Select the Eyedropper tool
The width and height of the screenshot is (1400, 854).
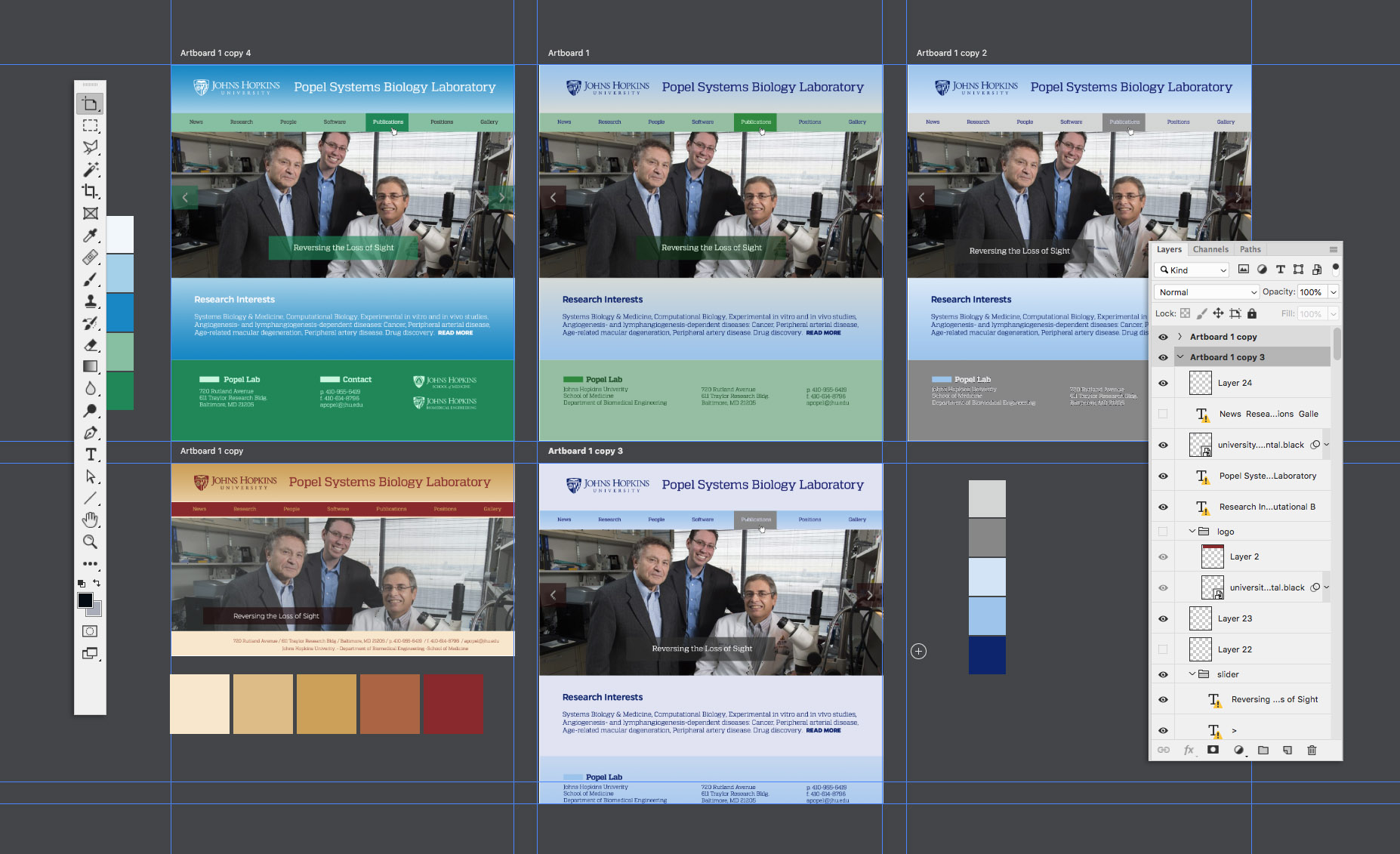coord(90,236)
